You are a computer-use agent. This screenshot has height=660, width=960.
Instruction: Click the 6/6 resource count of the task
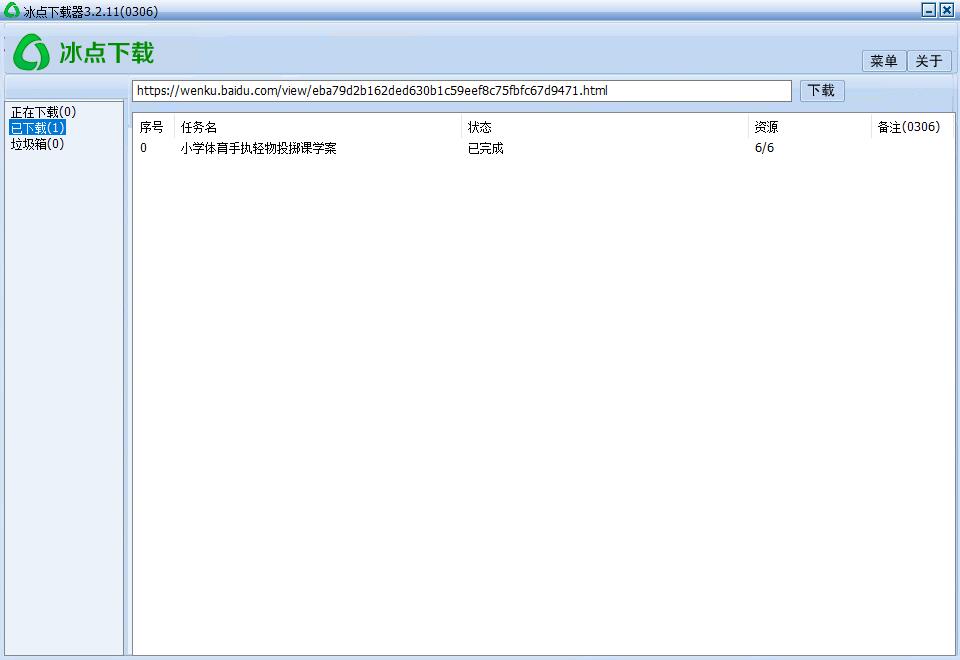[762, 148]
